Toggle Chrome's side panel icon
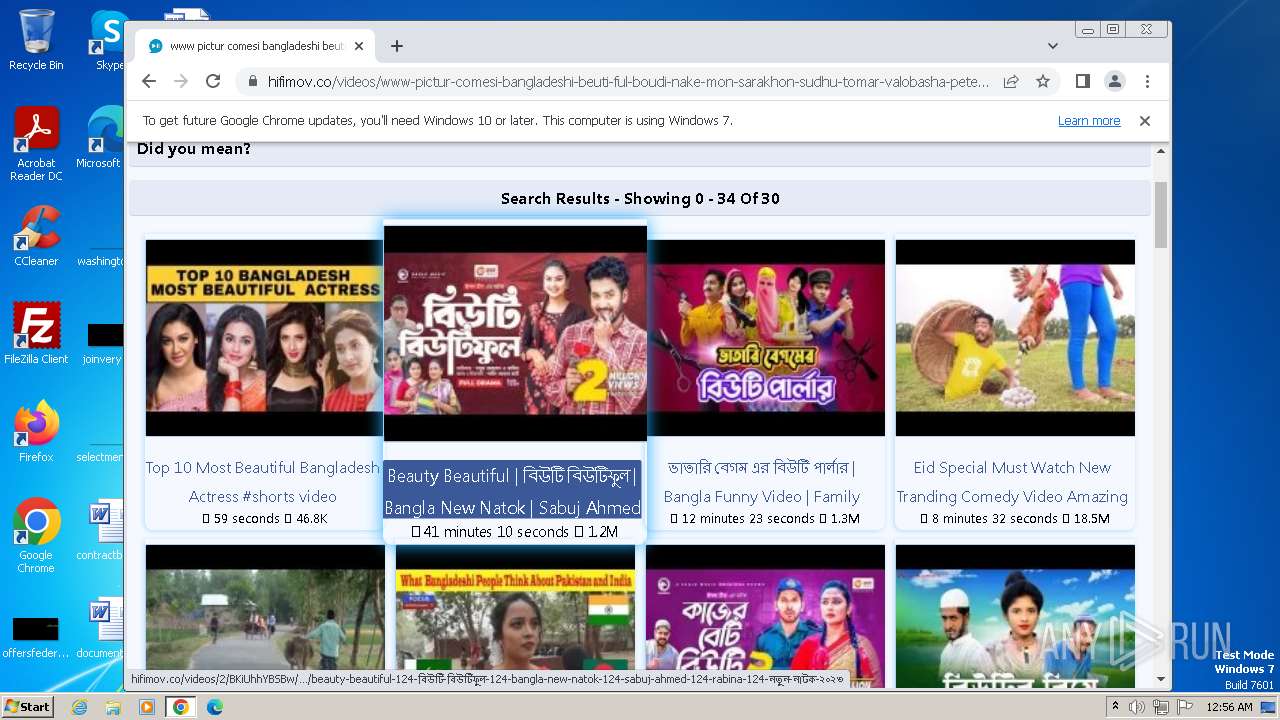This screenshot has width=1280, height=720. (1082, 81)
